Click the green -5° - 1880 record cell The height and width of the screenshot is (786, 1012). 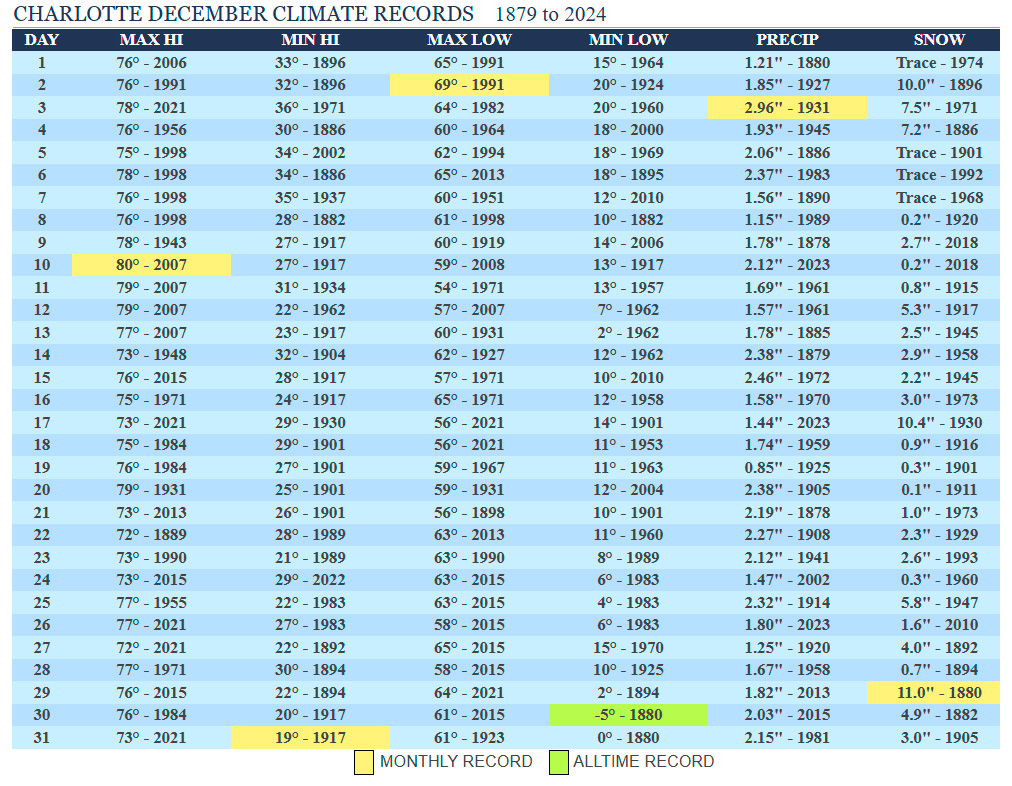pyautogui.click(x=628, y=715)
